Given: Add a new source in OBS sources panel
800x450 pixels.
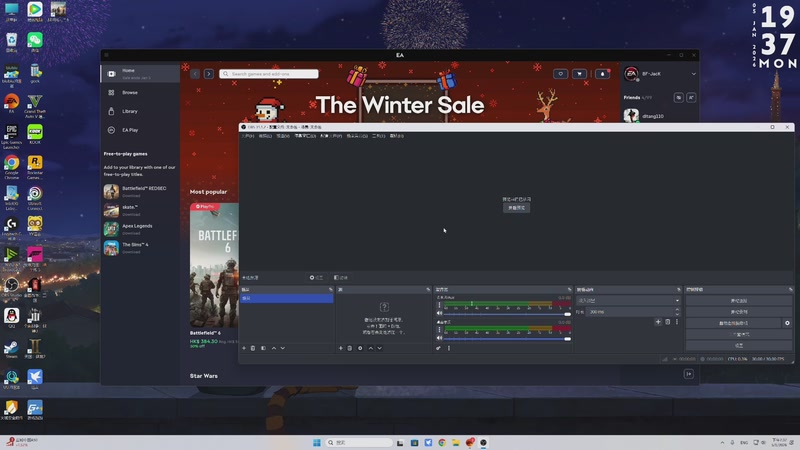Looking at the screenshot, I should 341,348.
